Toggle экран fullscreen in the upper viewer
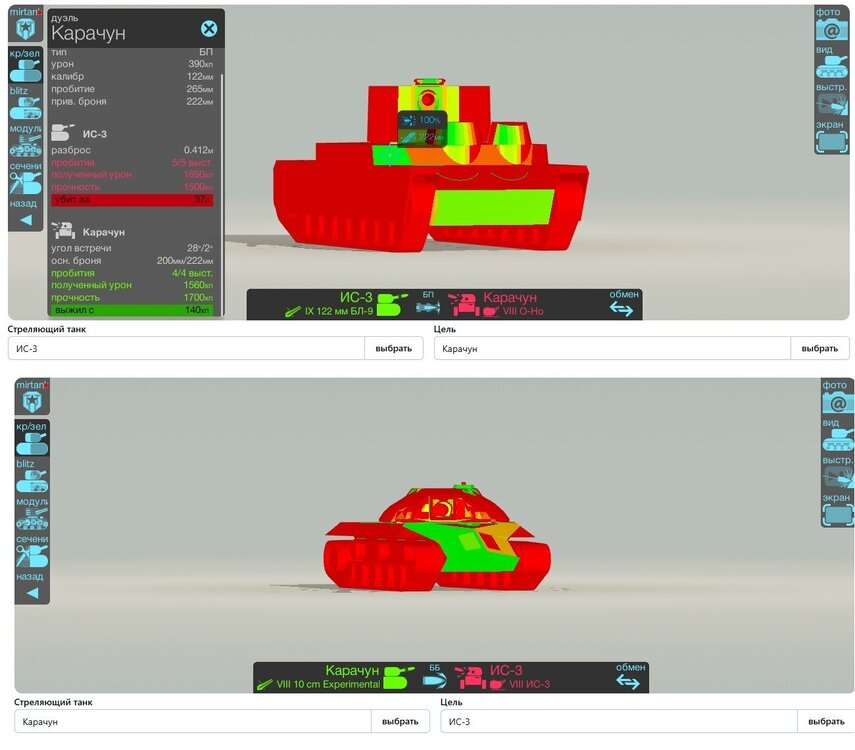The image size is (855, 750). pyautogui.click(x=831, y=137)
